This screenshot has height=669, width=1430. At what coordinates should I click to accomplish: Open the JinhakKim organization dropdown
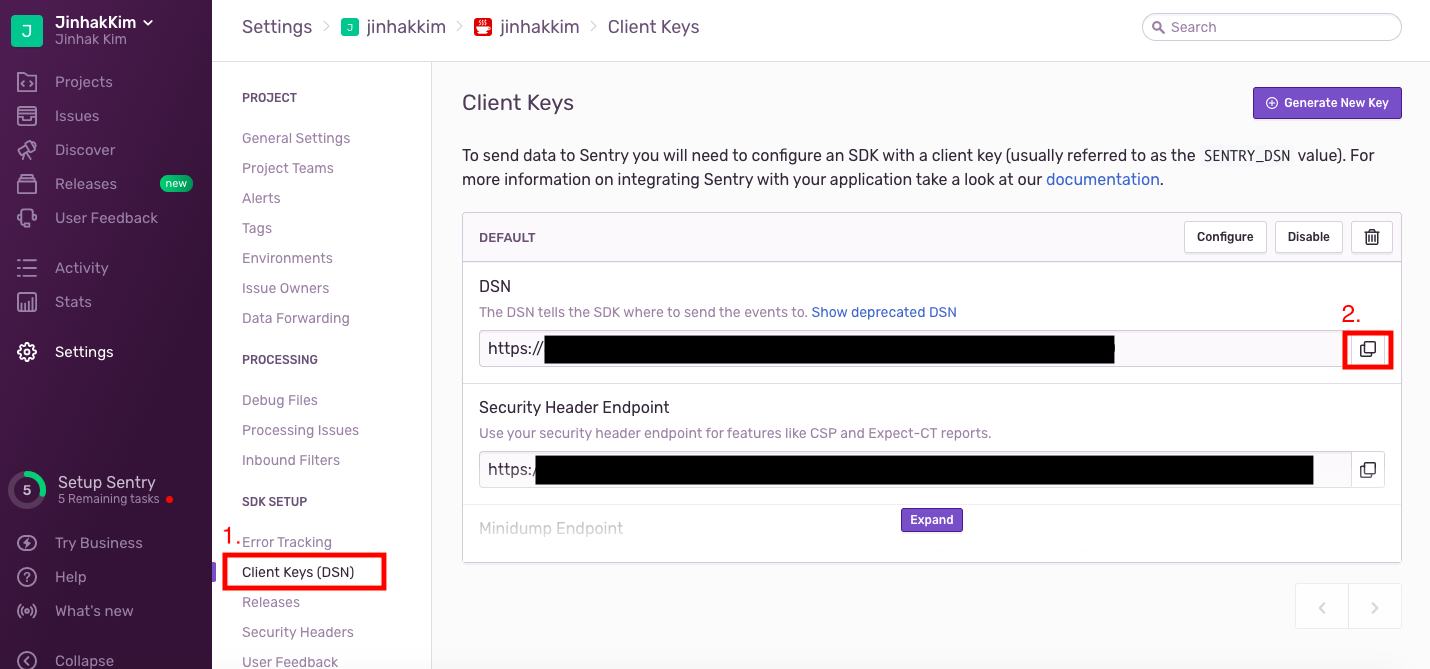point(105,22)
